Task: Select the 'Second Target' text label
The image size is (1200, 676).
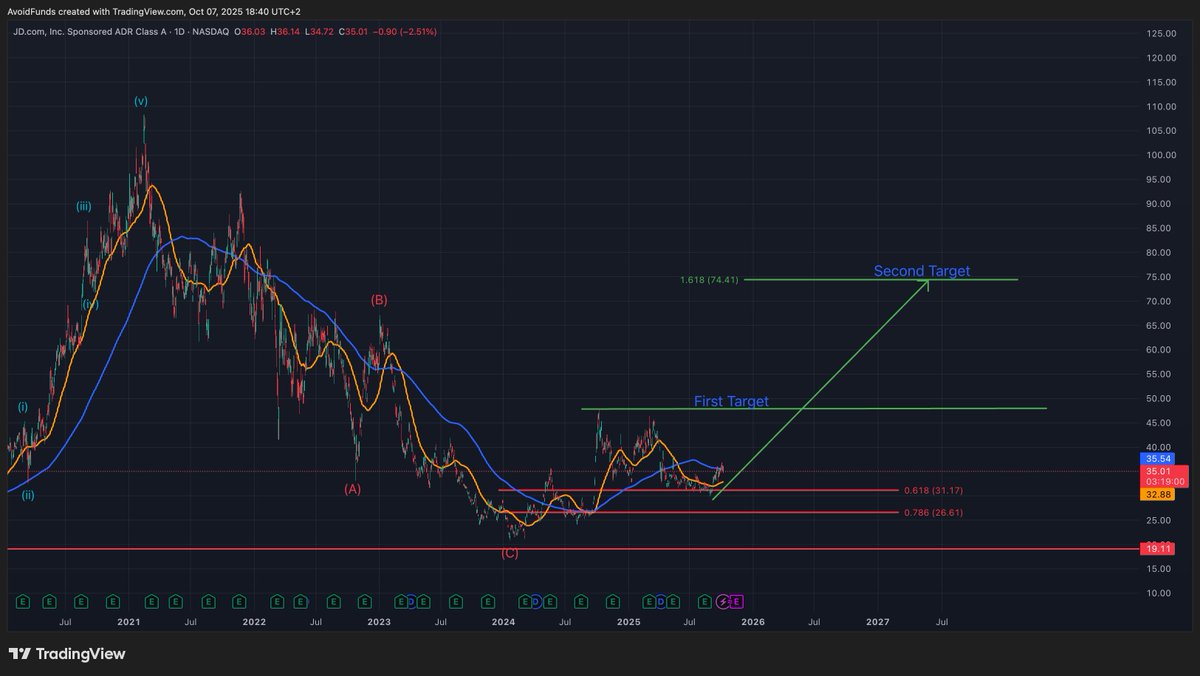Action: point(921,271)
